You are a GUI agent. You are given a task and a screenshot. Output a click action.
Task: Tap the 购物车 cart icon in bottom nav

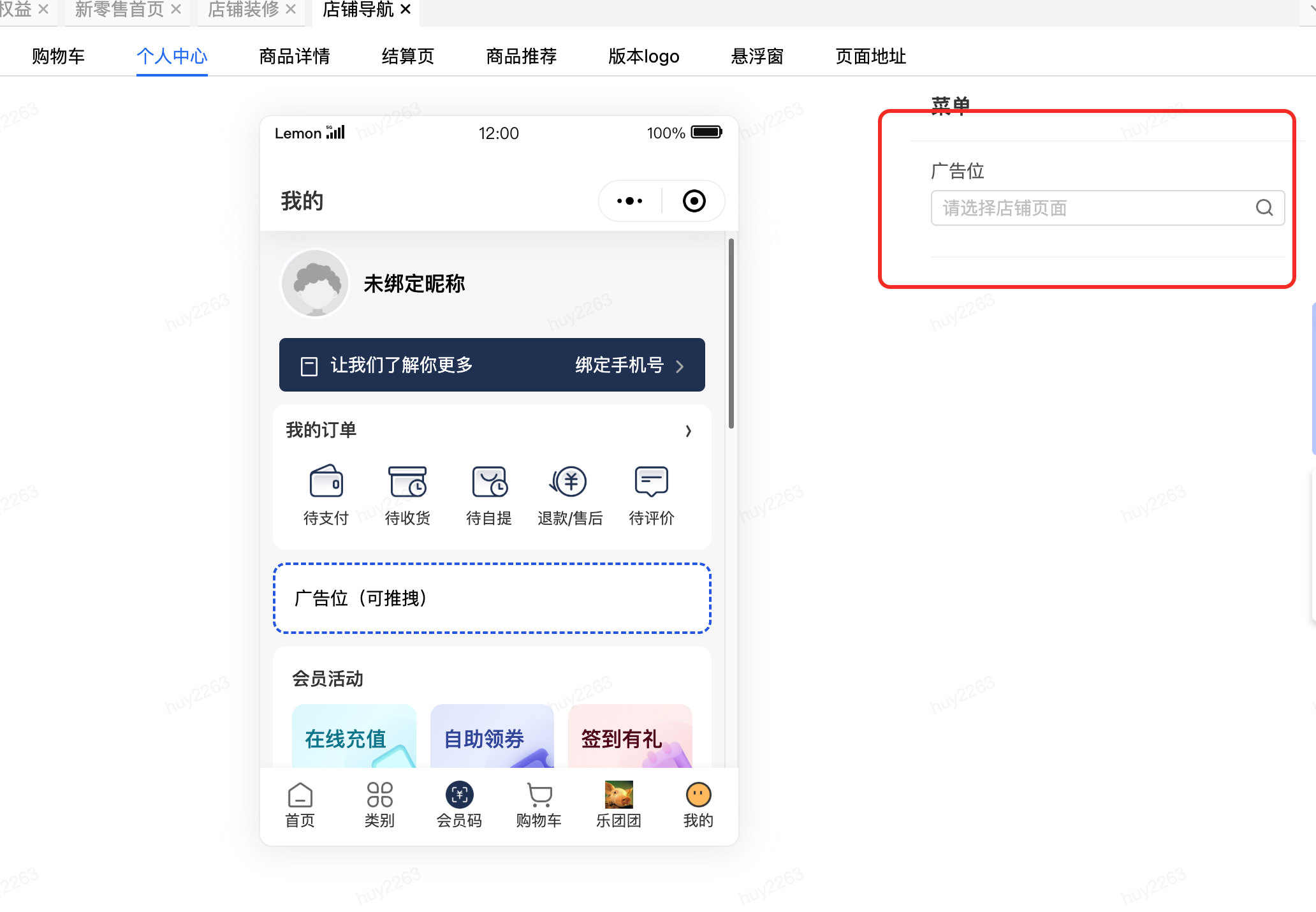pyautogui.click(x=539, y=795)
